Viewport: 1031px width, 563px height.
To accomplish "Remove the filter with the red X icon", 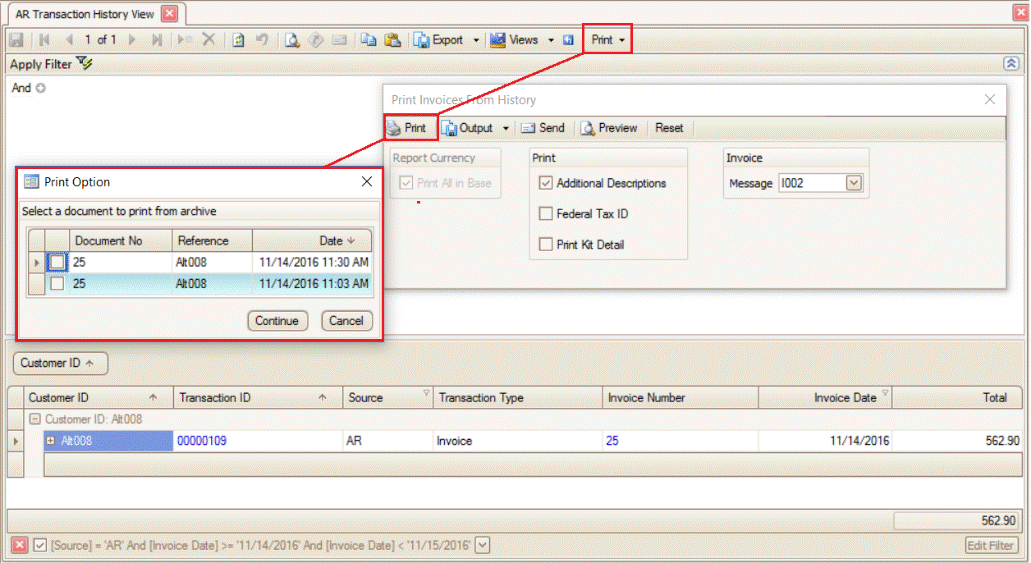I will [x=19, y=545].
